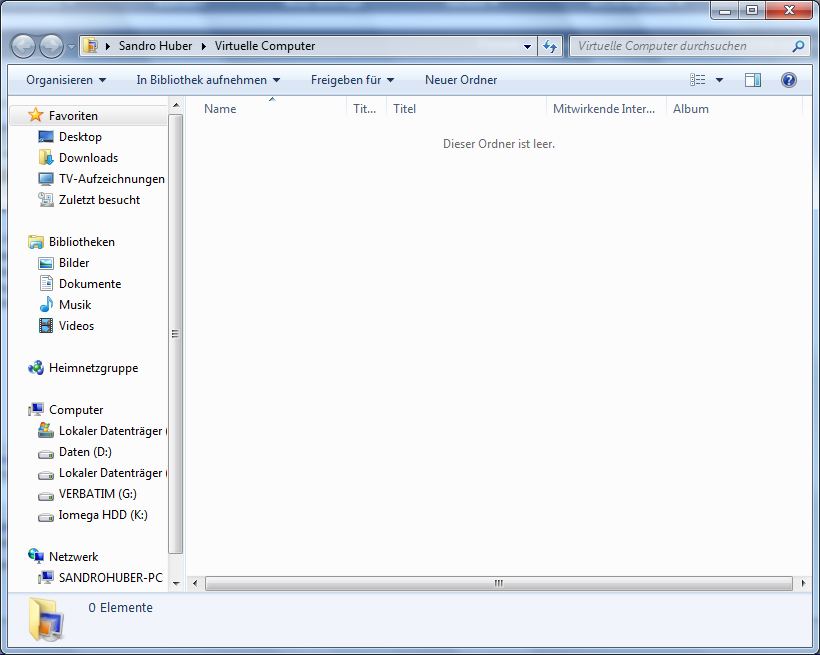The height and width of the screenshot is (655, 820).
Task: Open In Bibliothek aufnehmen menu
Action: click(208, 80)
